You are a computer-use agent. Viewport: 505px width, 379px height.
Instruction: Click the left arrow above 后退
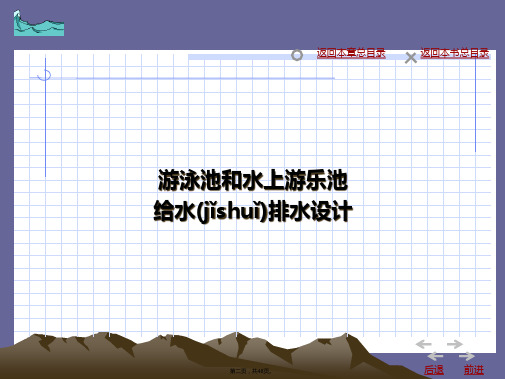click(435, 356)
